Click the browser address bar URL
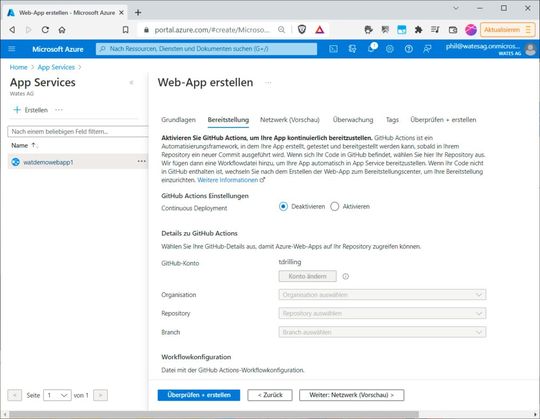This screenshot has width=540, height=419. 212,30
